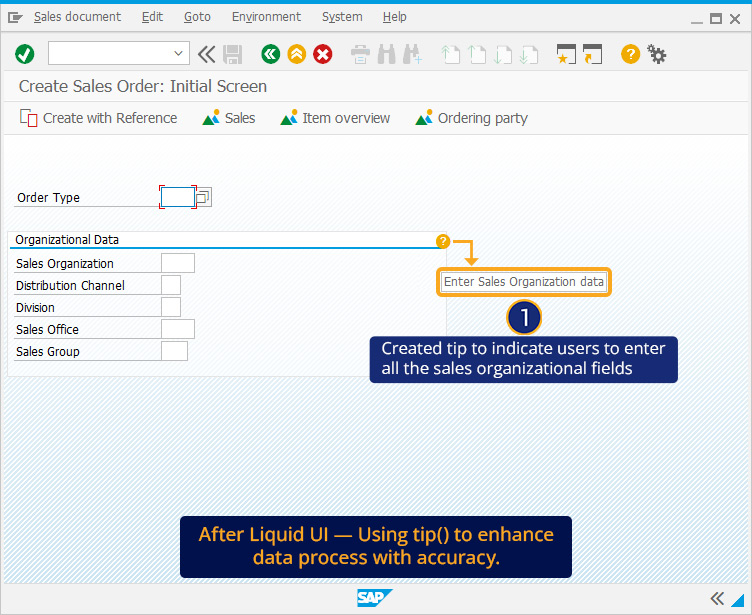Click the Save floppy disk icon

(233, 55)
